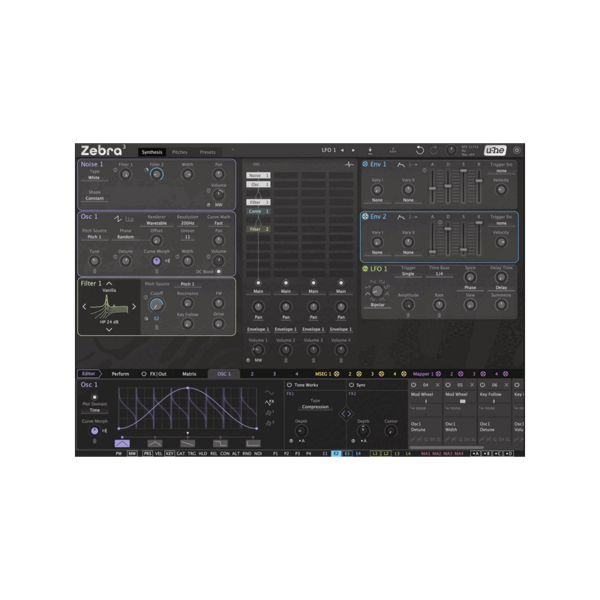The image size is (600, 600).
Task: Click the waveform pulse icon above the grid
Action: coord(349,165)
